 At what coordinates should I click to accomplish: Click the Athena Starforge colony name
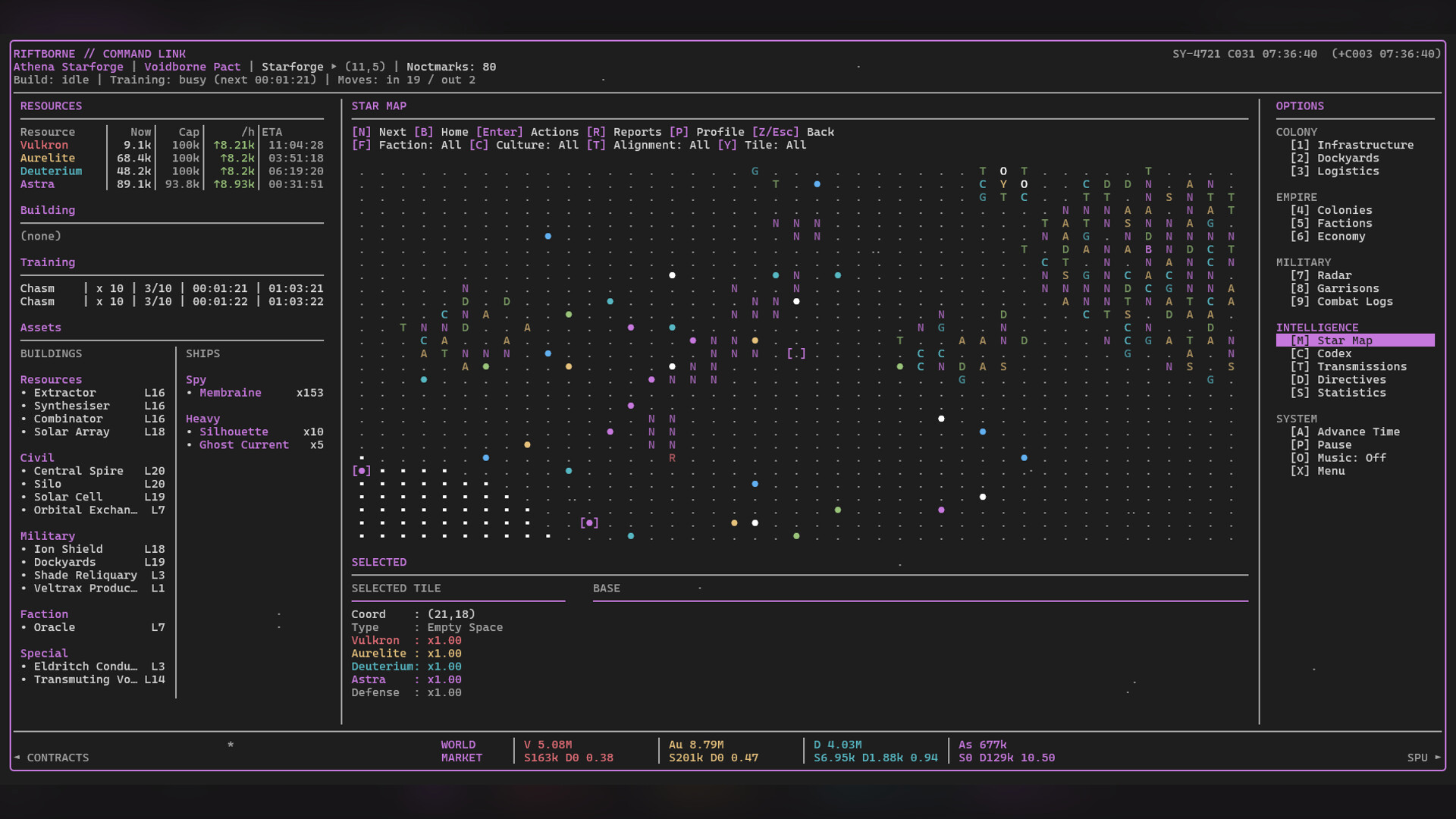68,67
